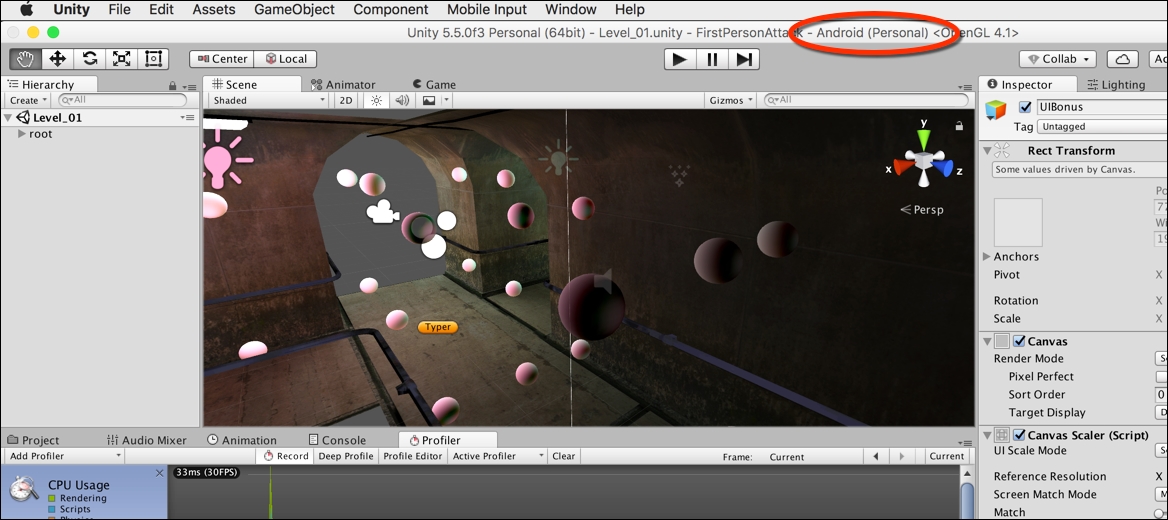Open the Audio Mixer tab
The width and height of the screenshot is (1168, 520).
pos(147,440)
